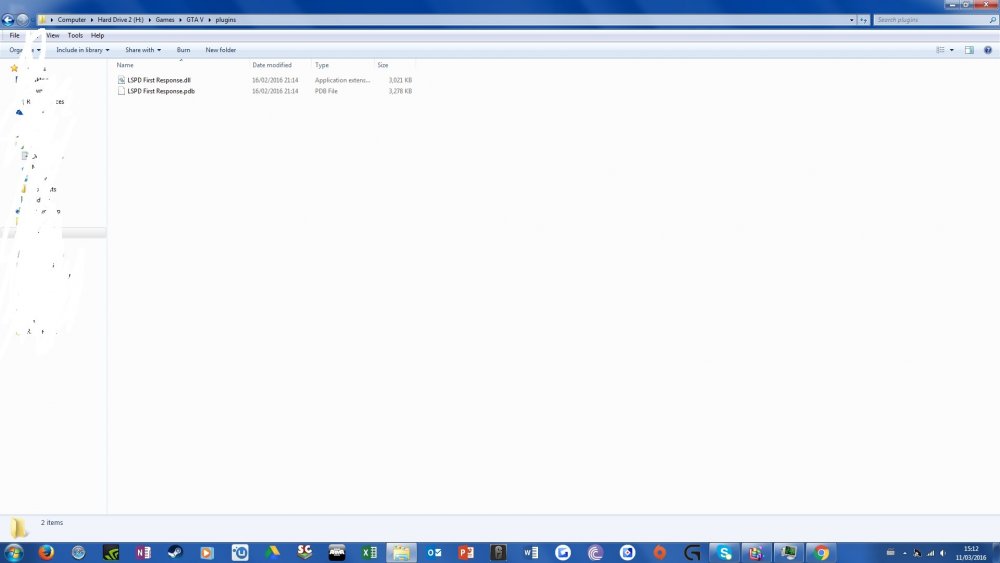The height and width of the screenshot is (563, 1000).
Task: Toggle the preview pane icon
Action: [x=969, y=50]
